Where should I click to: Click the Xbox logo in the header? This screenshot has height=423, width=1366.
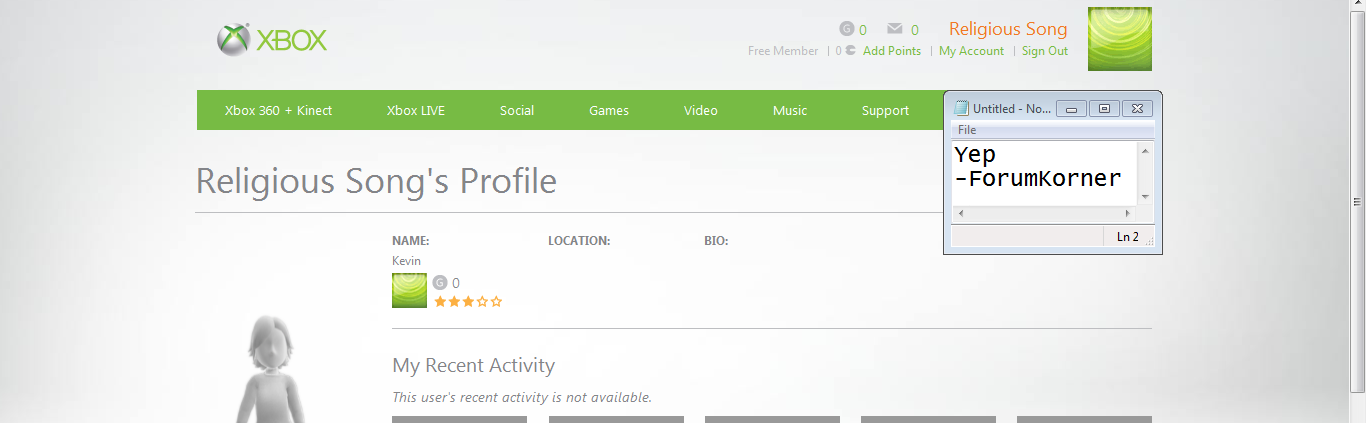[272, 40]
